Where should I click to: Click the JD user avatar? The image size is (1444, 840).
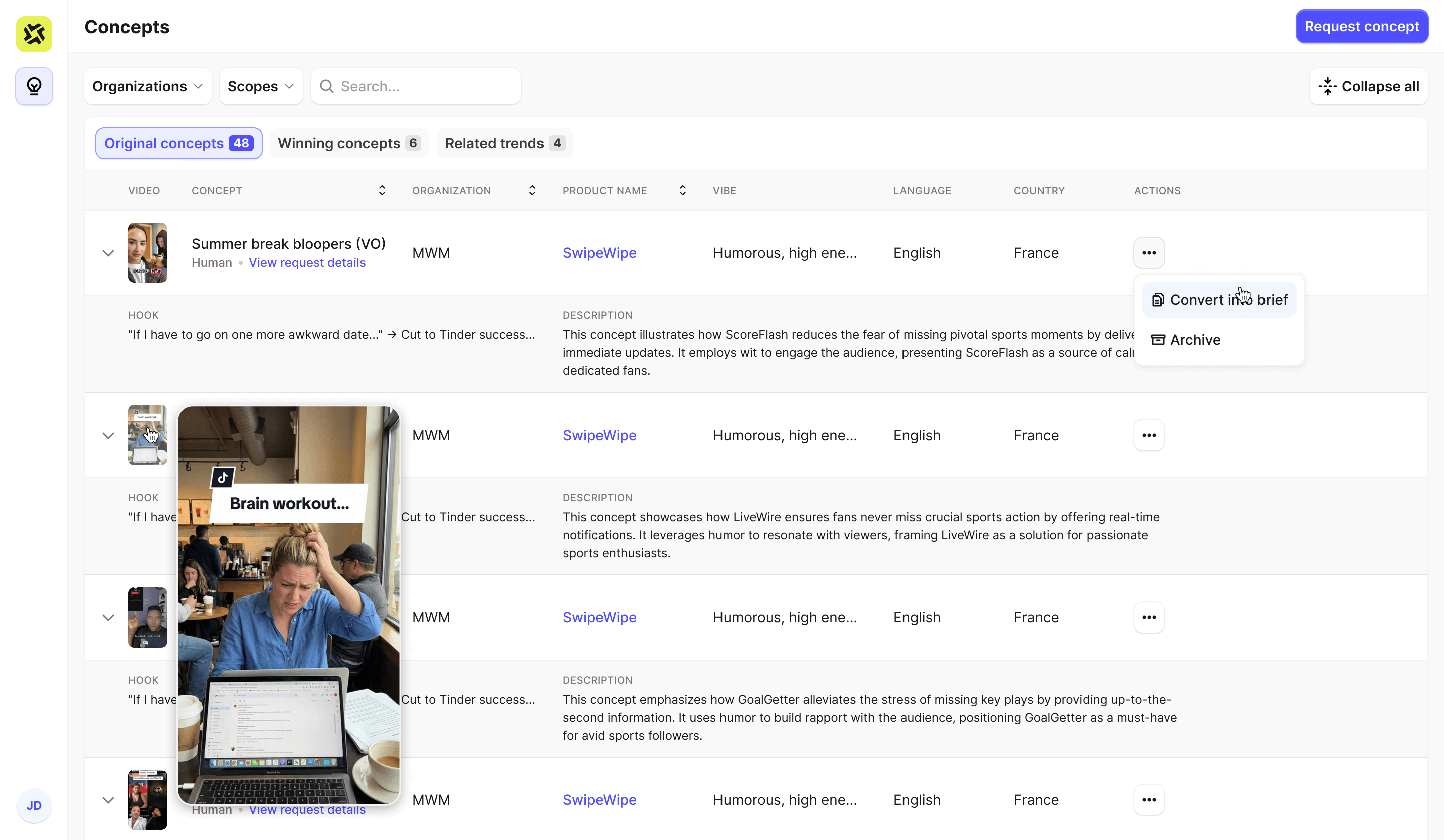pyautogui.click(x=34, y=805)
